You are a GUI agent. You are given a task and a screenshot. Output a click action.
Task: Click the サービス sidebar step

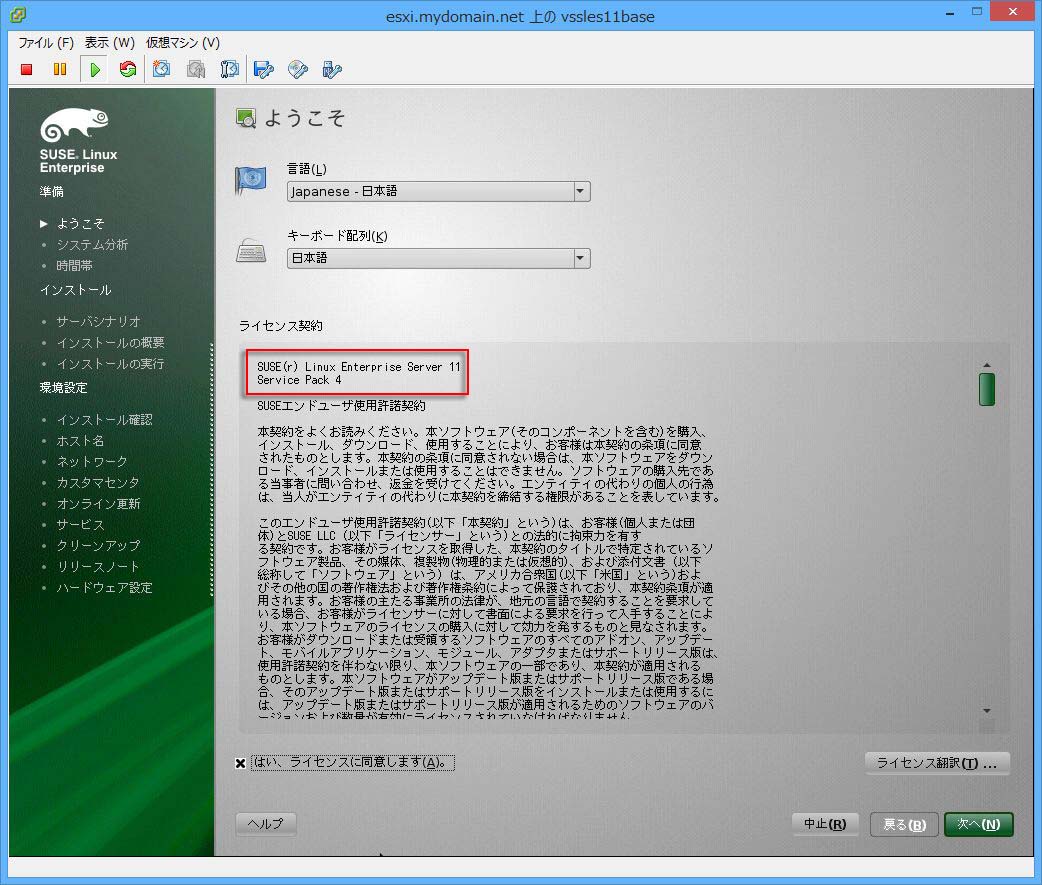click(x=80, y=525)
